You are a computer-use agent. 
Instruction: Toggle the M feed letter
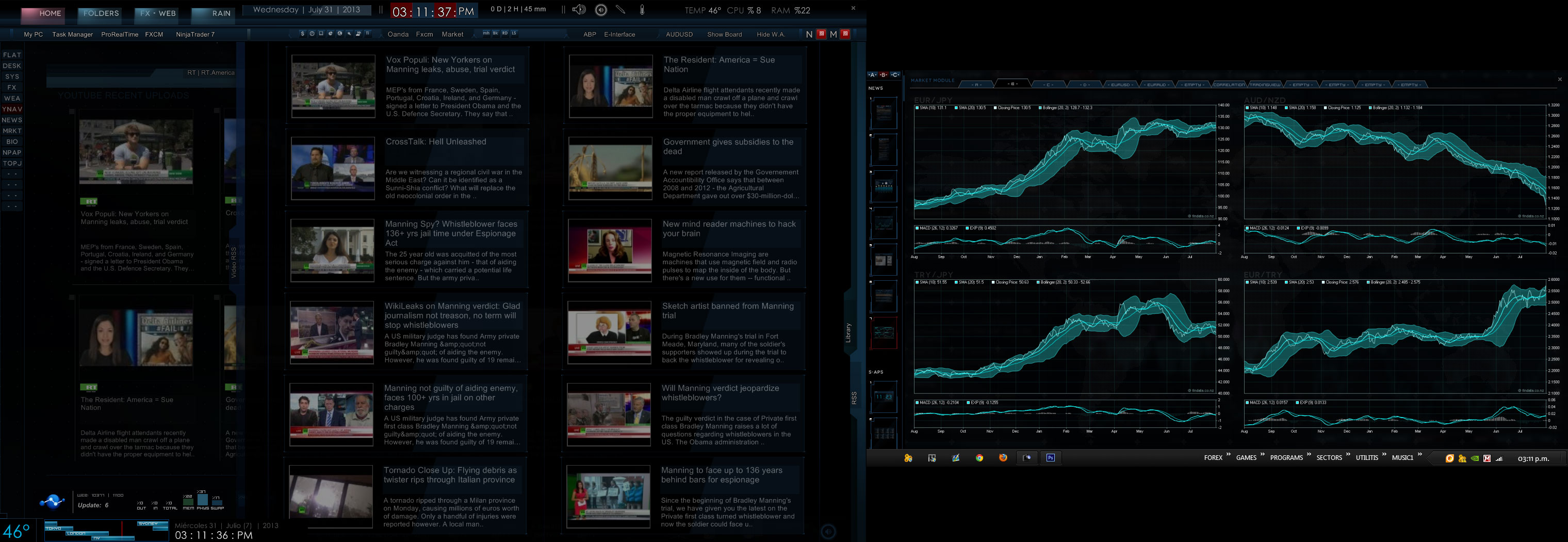(x=834, y=35)
